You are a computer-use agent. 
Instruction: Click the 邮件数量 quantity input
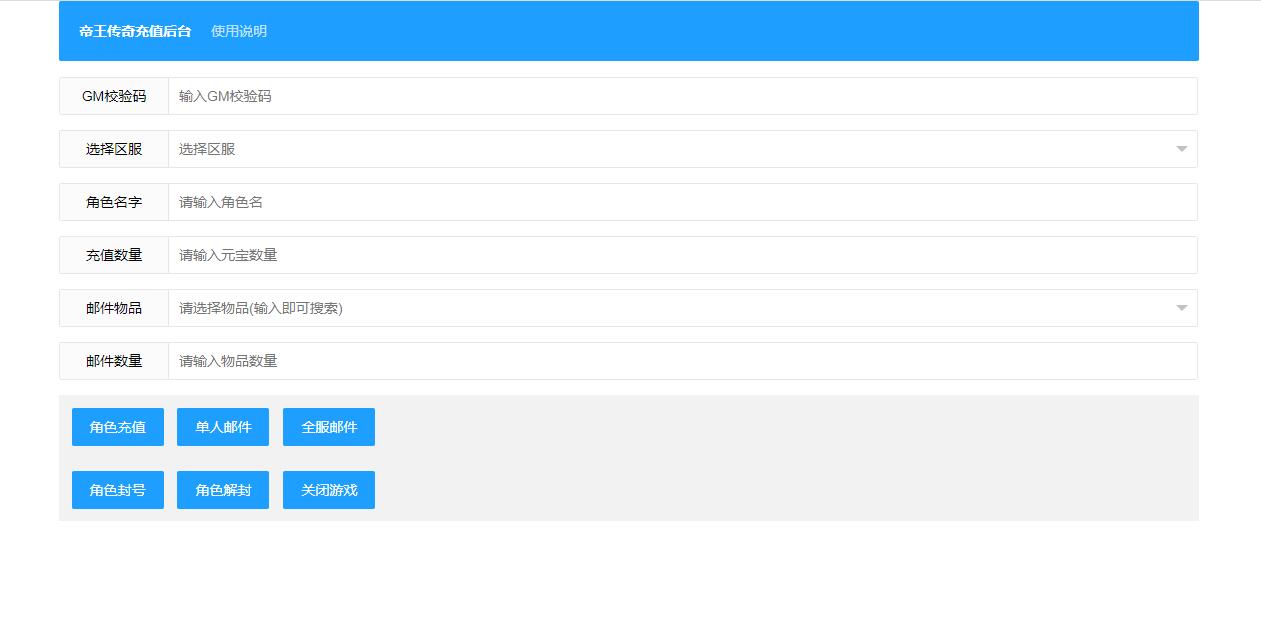point(682,361)
